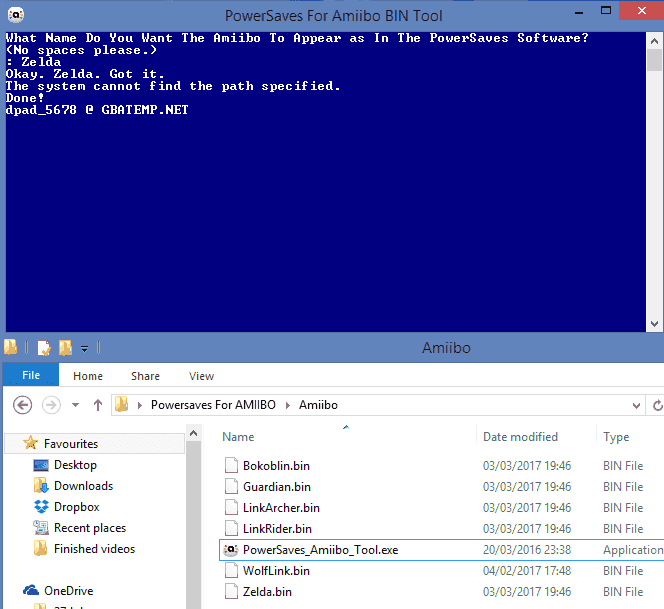Click the PowerSaves_Amiibo_Tool.exe application icon
Screen dimensions: 664x609
(231, 550)
